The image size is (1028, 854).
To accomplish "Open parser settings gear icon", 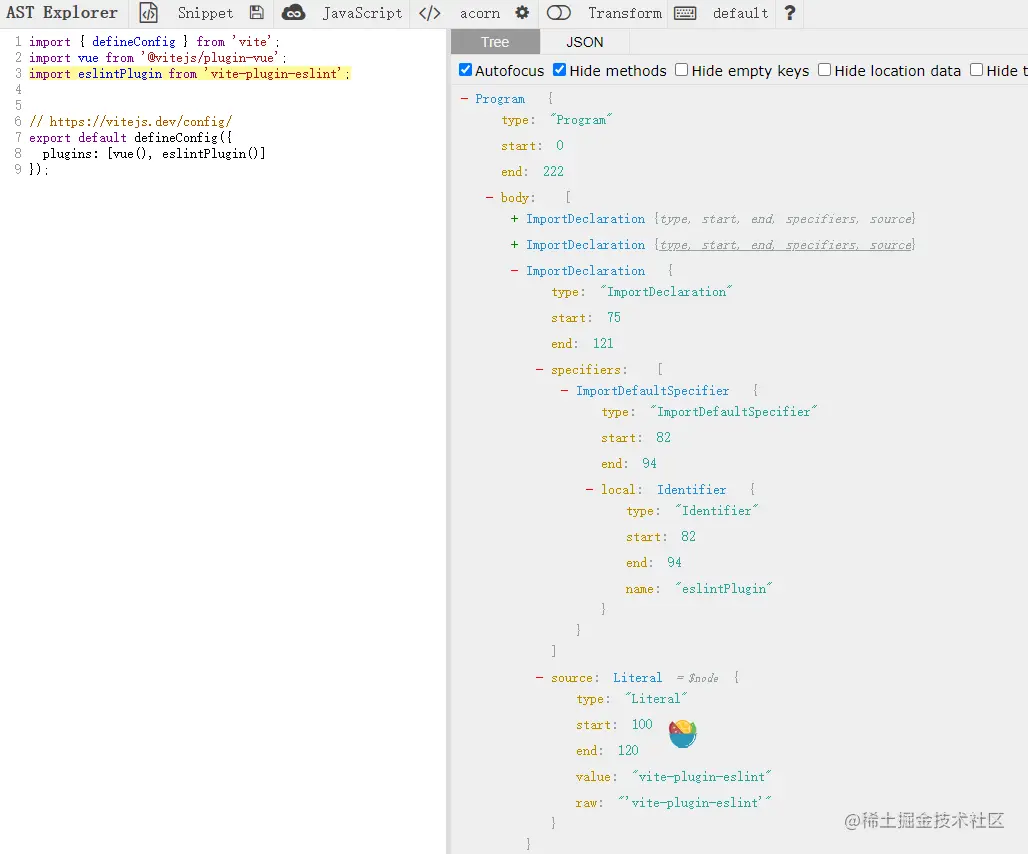I will [522, 13].
